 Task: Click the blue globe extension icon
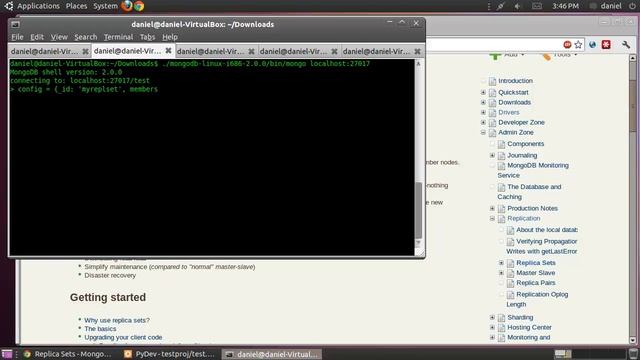click(x=593, y=44)
